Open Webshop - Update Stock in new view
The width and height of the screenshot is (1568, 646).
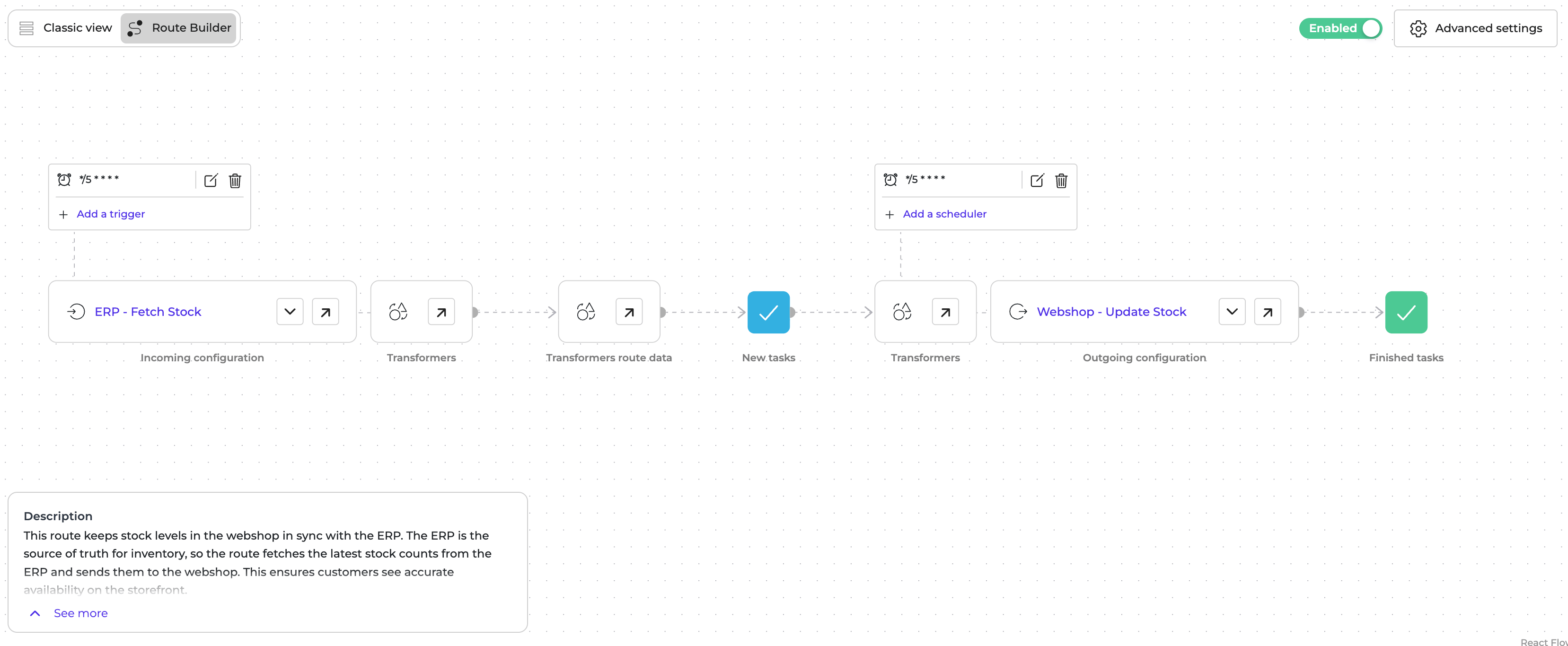(x=1267, y=312)
